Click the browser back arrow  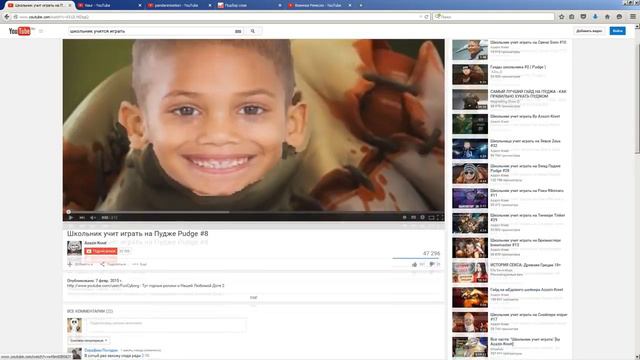coord(7,17)
